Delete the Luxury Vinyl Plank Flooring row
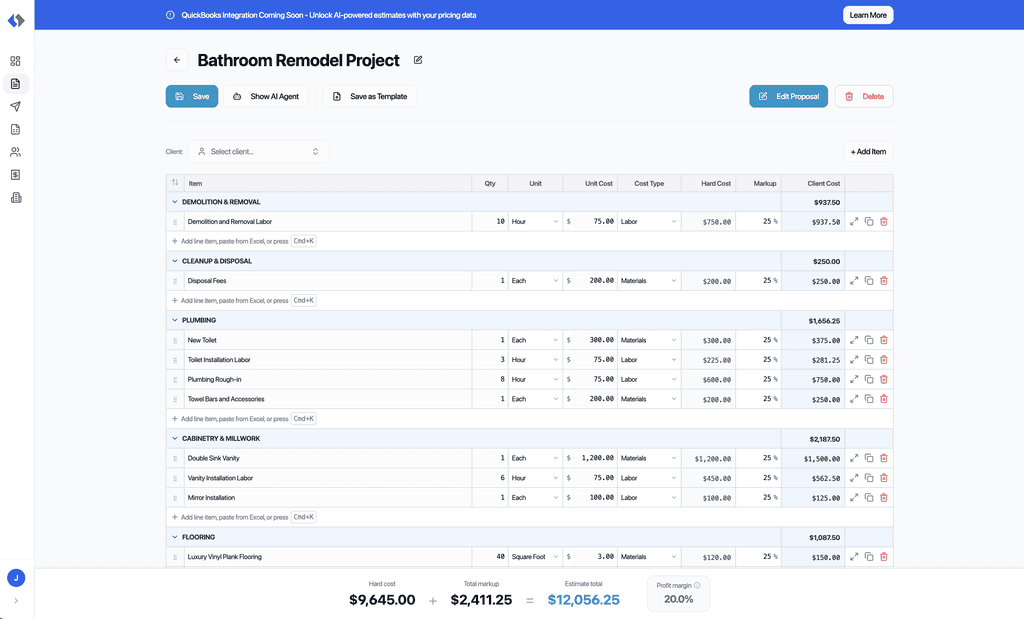The width and height of the screenshot is (1024, 619). 884,557
